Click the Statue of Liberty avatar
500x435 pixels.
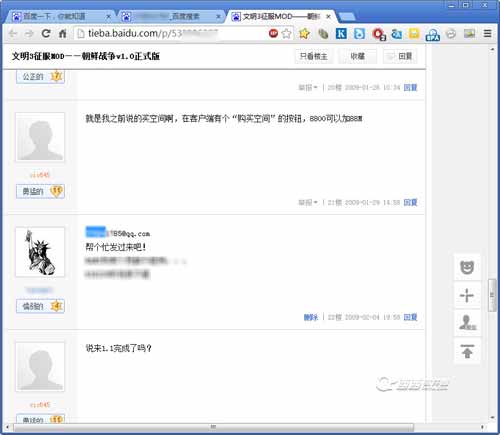click(x=40, y=252)
